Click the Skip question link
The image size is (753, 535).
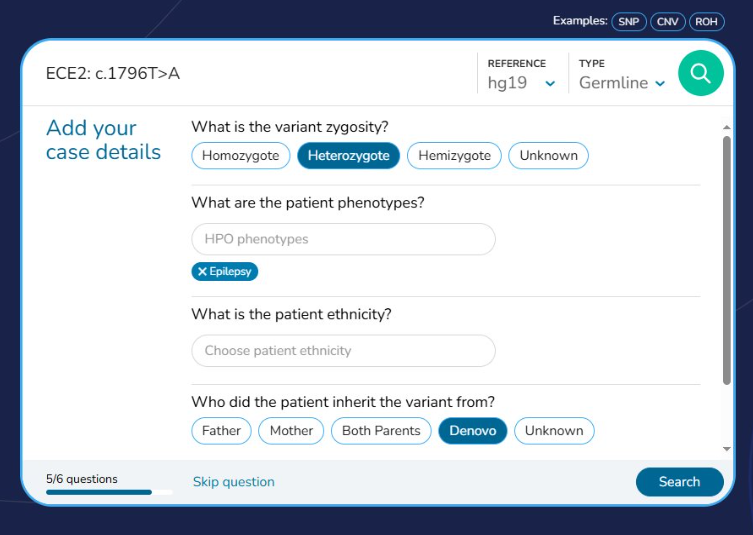coord(233,482)
